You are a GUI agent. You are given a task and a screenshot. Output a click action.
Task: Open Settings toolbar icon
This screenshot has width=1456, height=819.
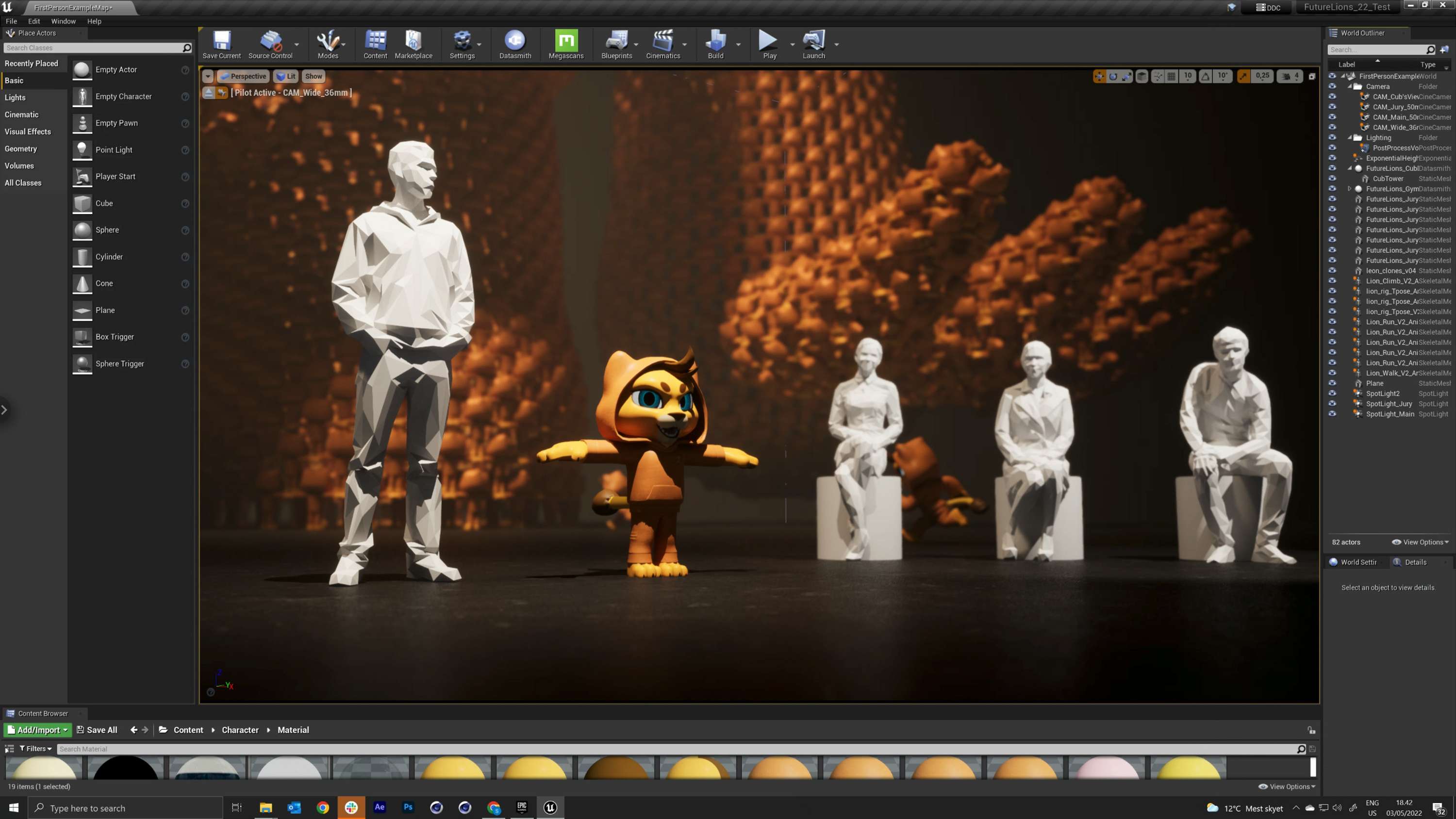pos(462,44)
